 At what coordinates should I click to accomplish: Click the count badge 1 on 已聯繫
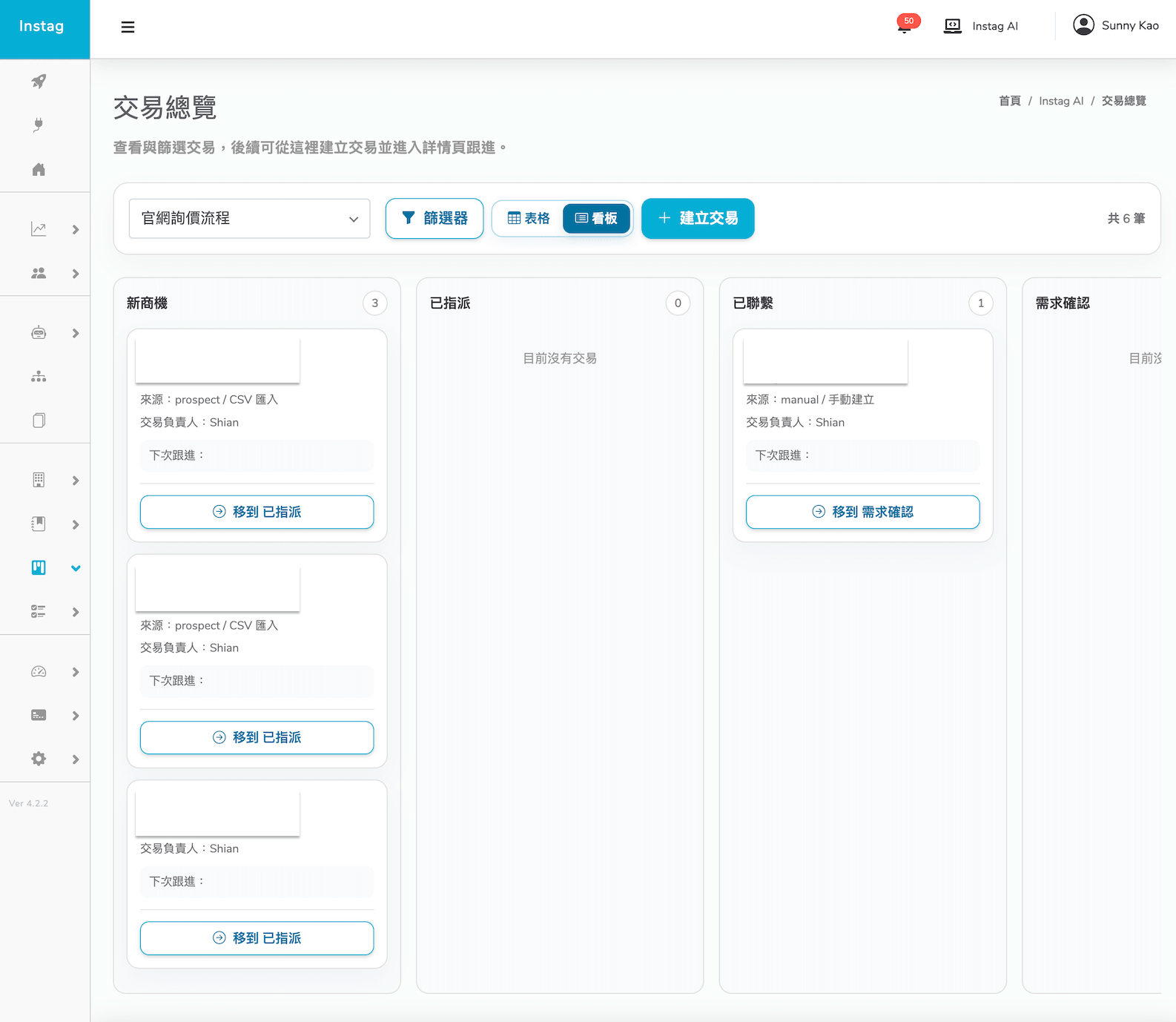pyautogui.click(x=981, y=303)
